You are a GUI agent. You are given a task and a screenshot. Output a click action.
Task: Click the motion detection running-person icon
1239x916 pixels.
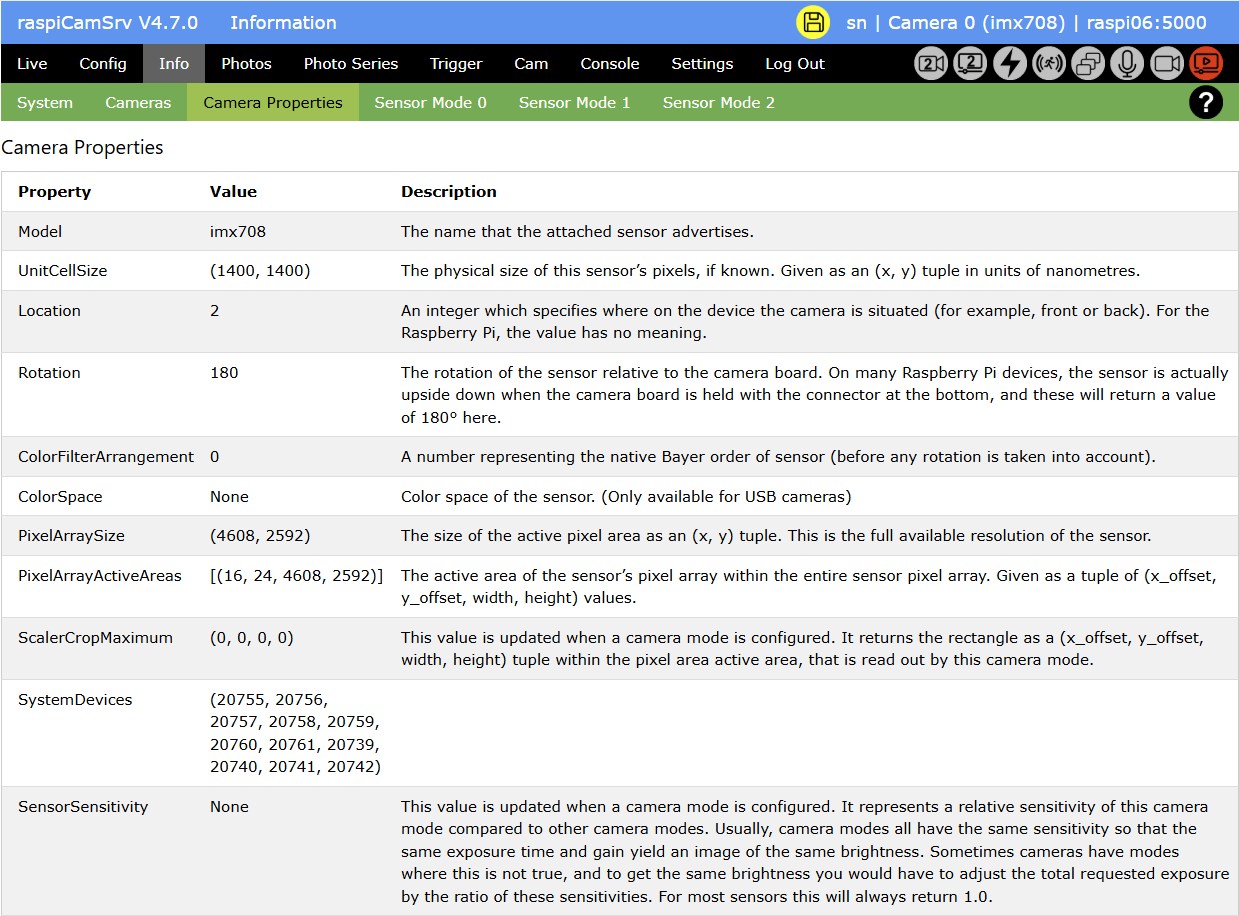coord(1049,64)
